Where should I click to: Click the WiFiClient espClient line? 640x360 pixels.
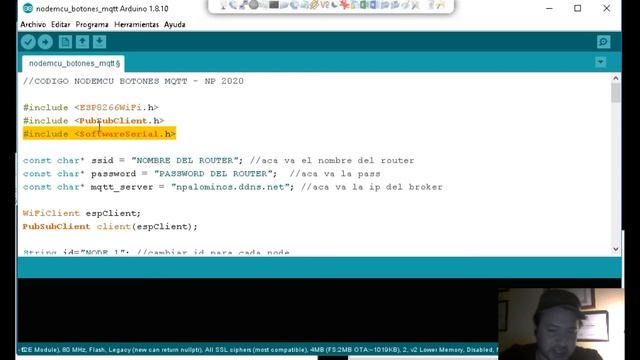(82, 213)
